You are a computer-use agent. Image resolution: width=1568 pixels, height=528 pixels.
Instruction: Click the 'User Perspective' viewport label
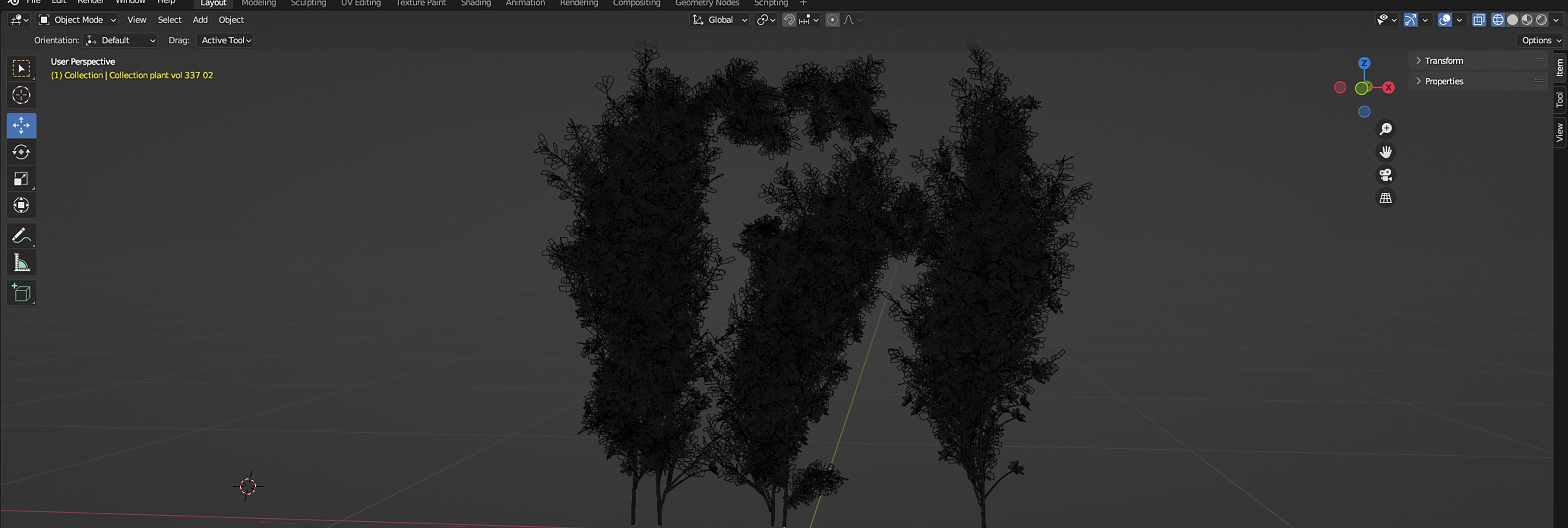(83, 62)
